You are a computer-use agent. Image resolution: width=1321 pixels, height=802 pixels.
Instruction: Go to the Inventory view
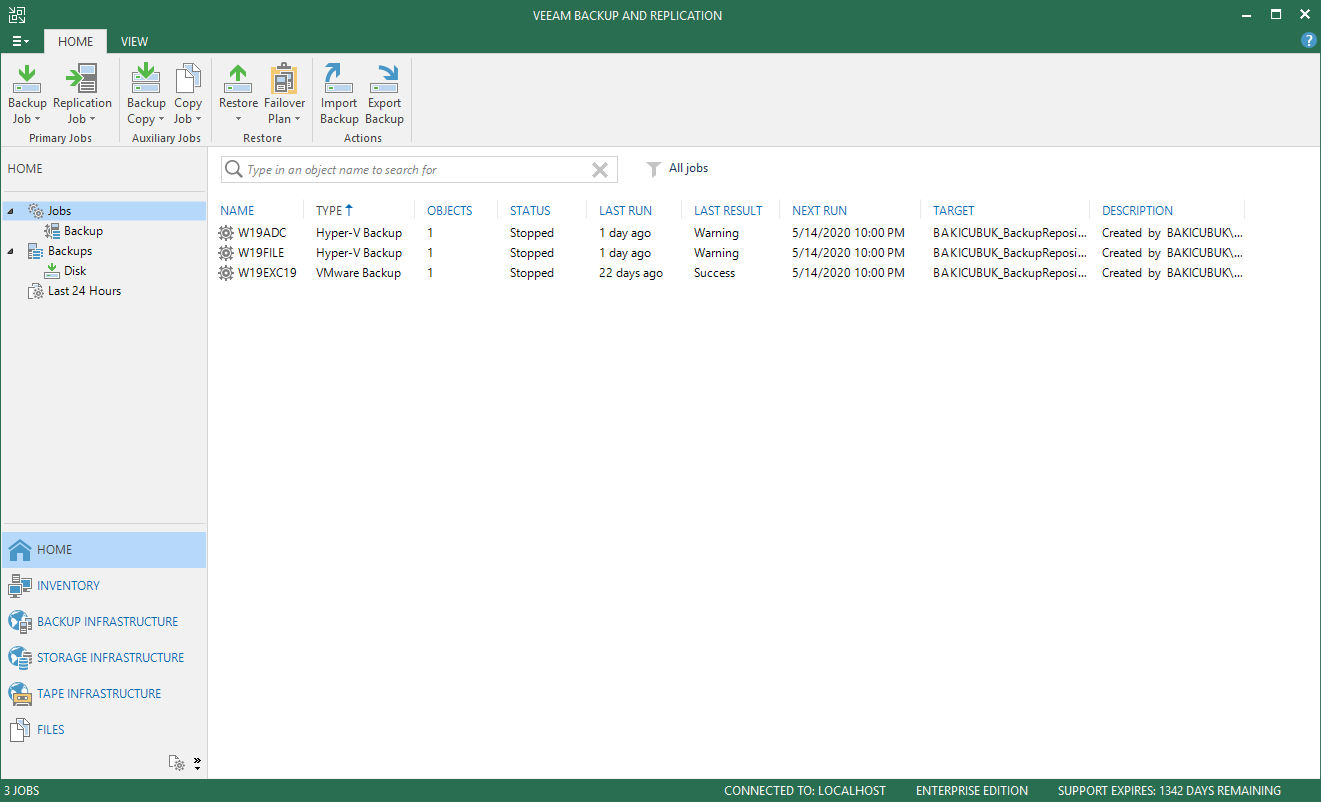click(x=68, y=586)
